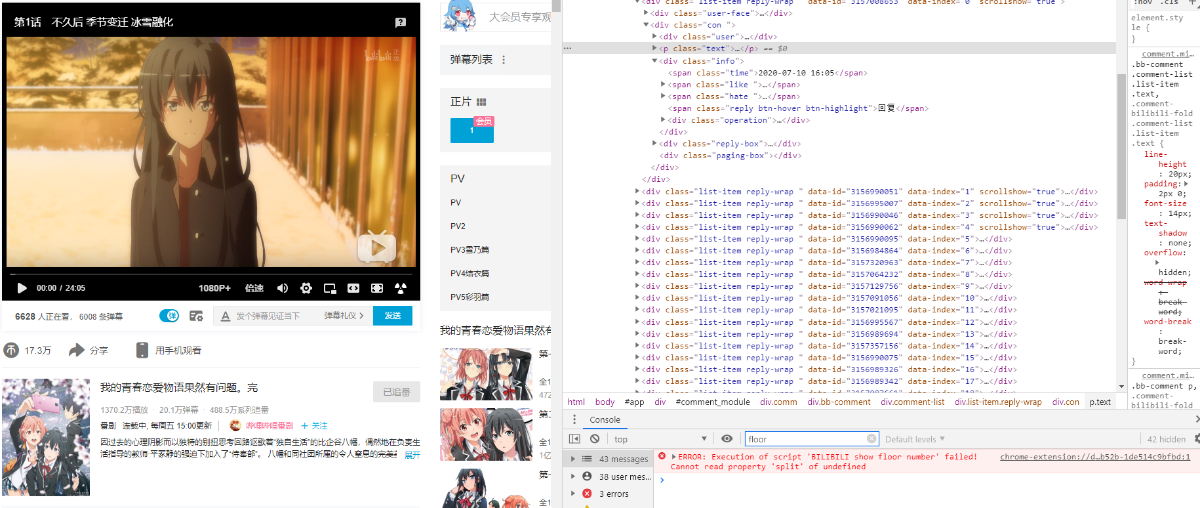Click the live expression eye icon

727,439
